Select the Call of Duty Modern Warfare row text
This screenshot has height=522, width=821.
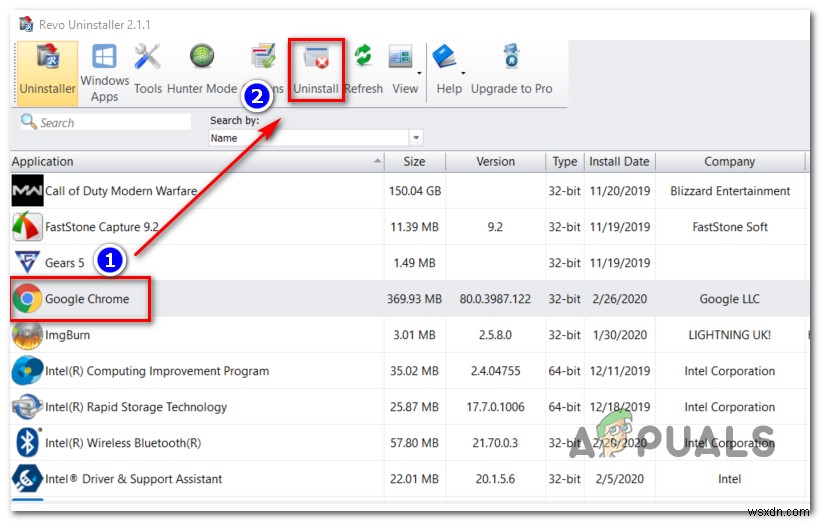[x=121, y=191]
